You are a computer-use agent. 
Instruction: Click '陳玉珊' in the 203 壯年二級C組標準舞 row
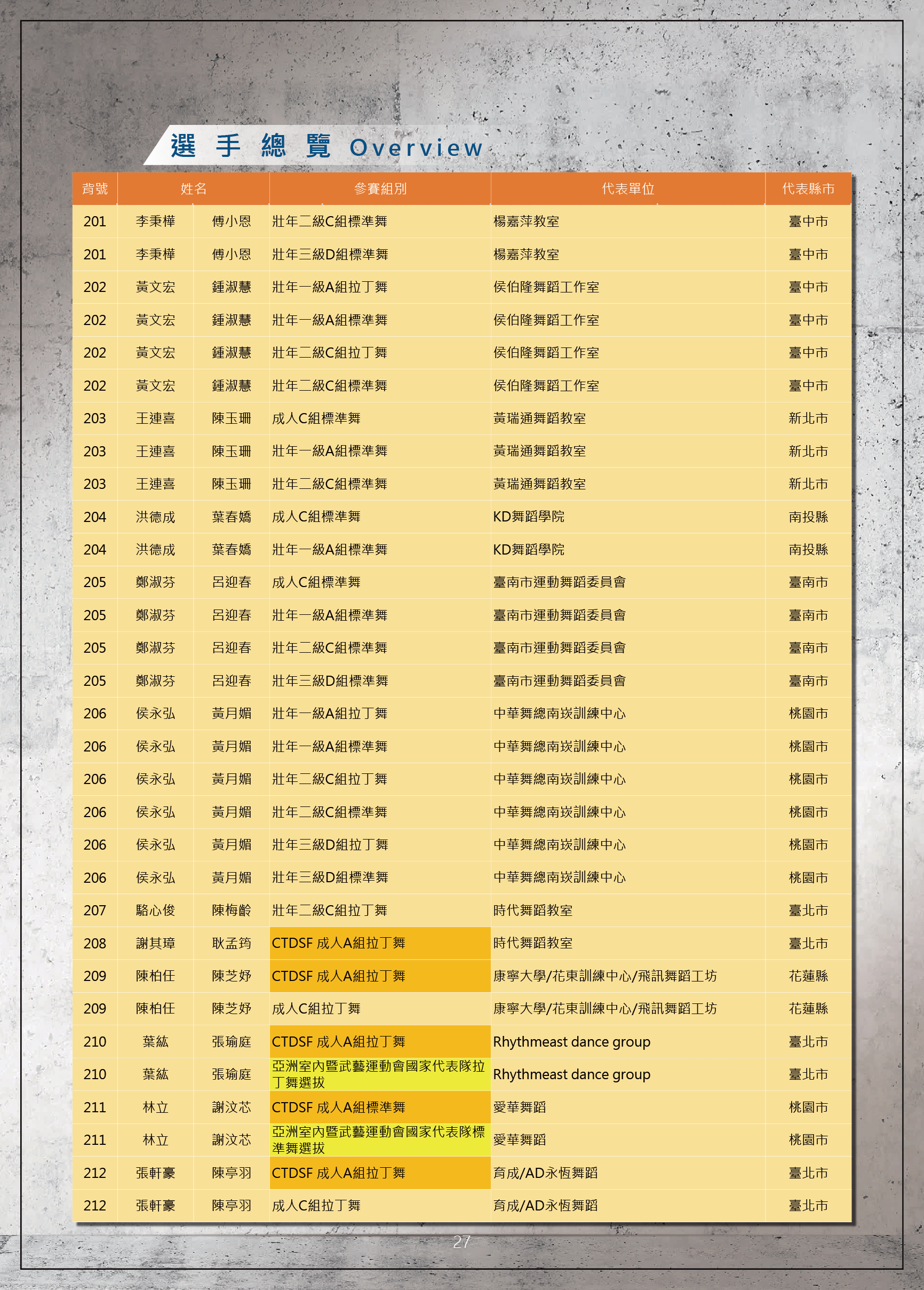point(232,484)
